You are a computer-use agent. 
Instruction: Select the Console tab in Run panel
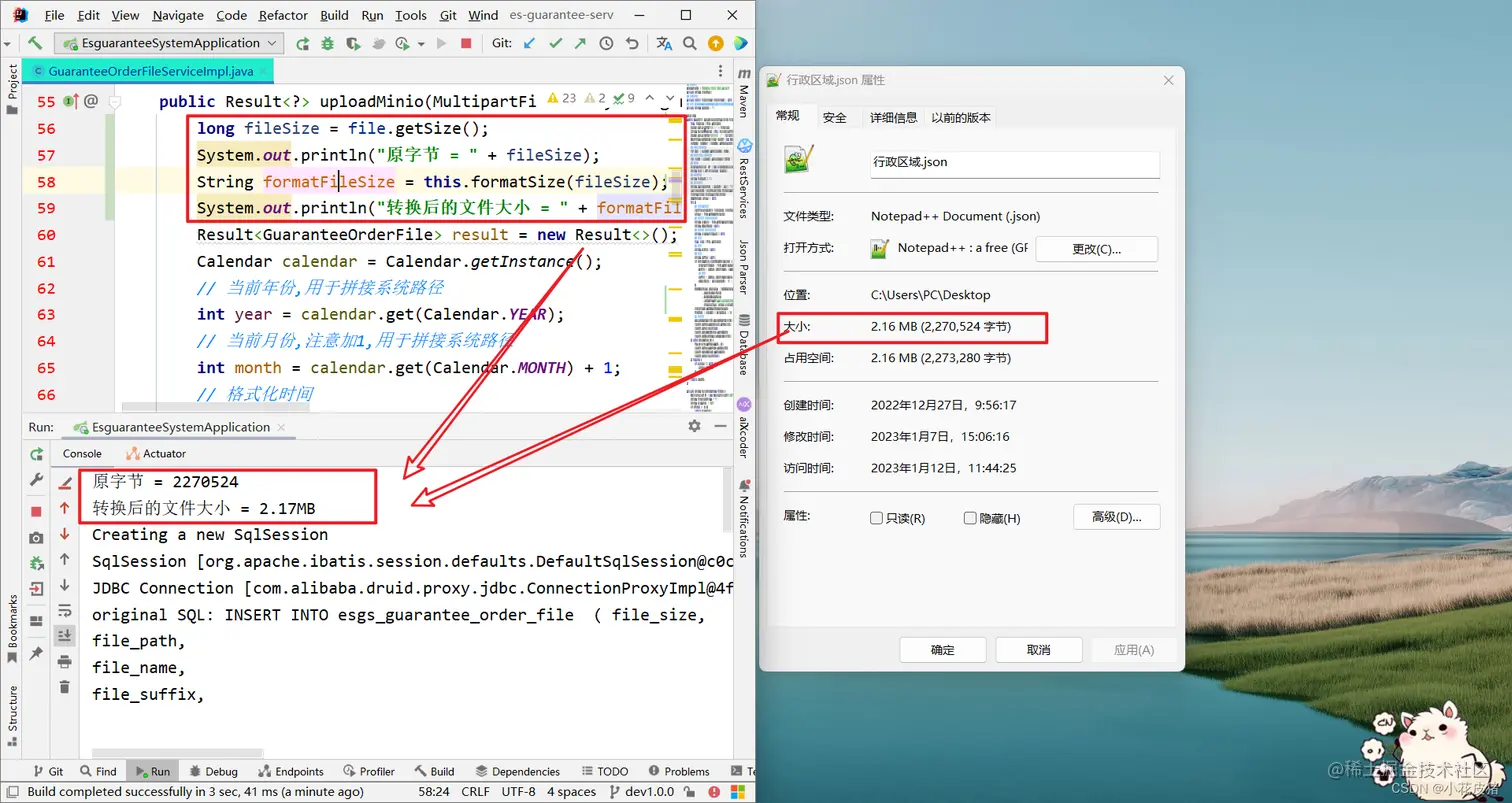[x=82, y=453]
